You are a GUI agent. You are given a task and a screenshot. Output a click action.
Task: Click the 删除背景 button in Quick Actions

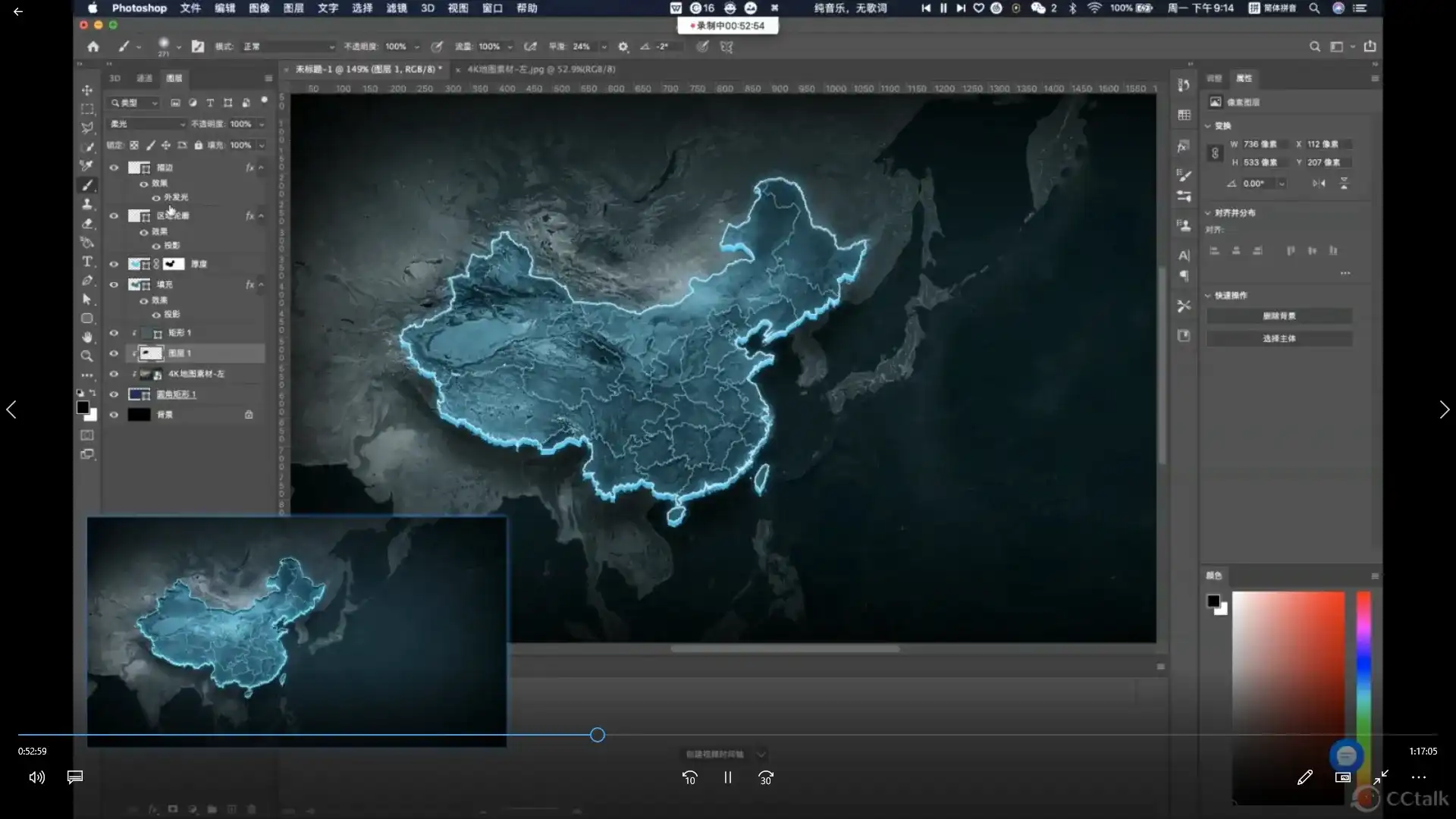coord(1279,316)
